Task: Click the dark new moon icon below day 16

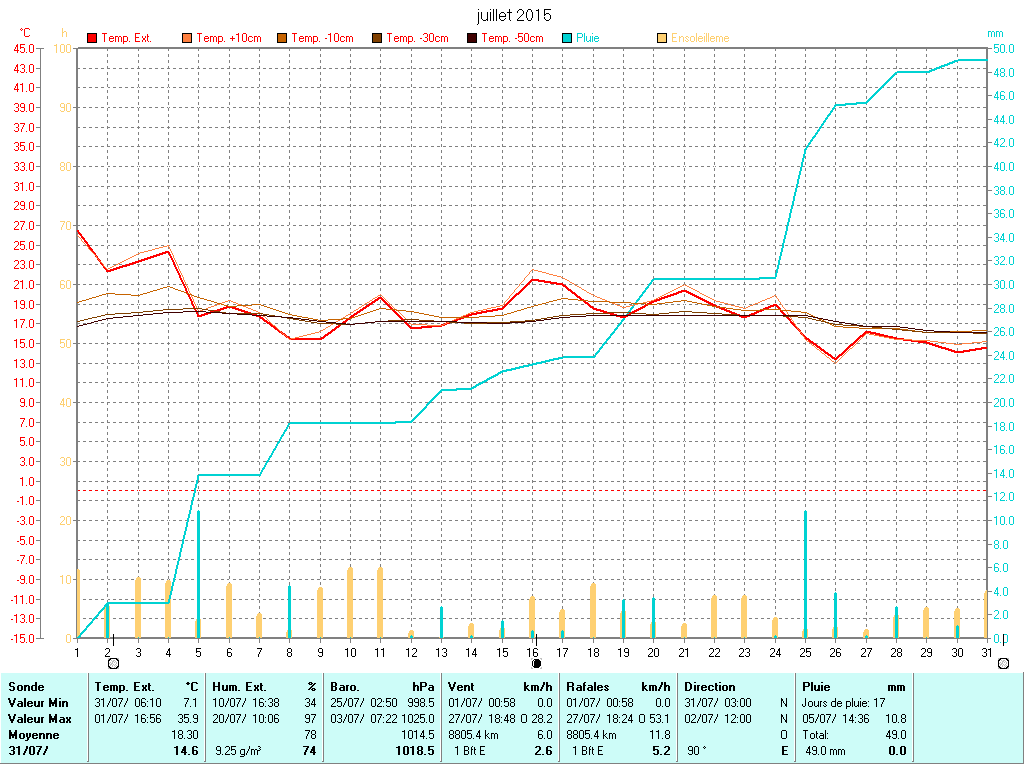Action: point(536,663)
